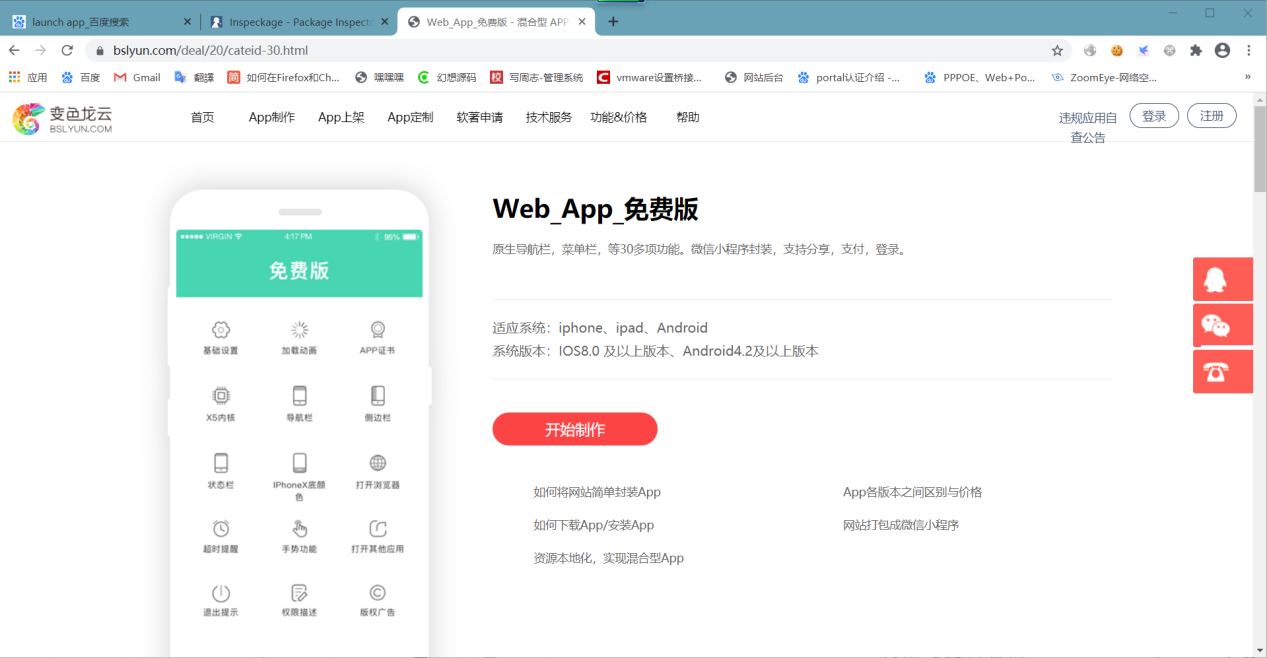
Task: Click the iPhoneX底颜色 icon
Action: (x=299, y=463)
